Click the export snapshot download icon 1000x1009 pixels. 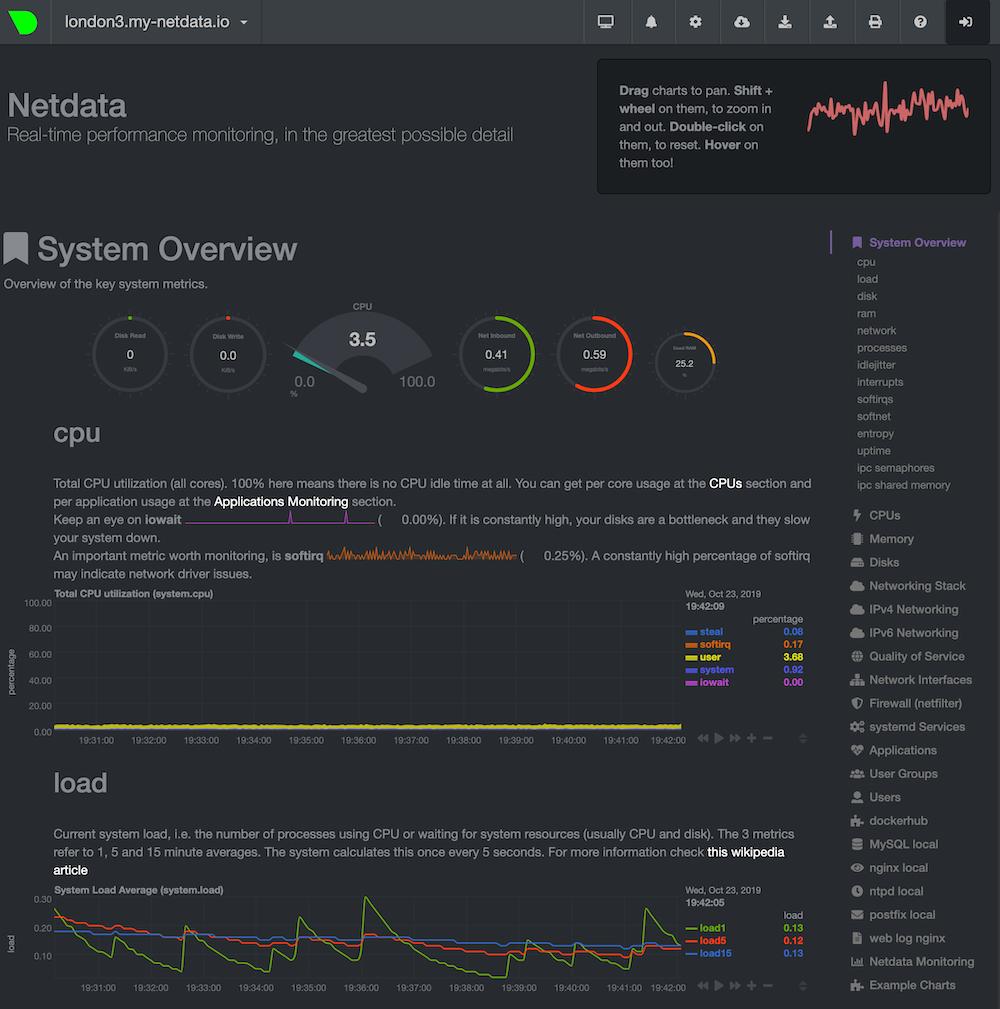[785, 22]
